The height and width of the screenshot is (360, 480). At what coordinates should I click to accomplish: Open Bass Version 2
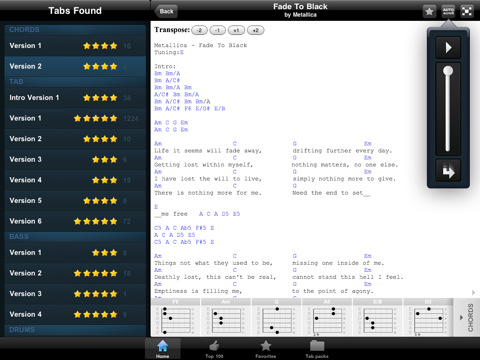coord(75,273)
